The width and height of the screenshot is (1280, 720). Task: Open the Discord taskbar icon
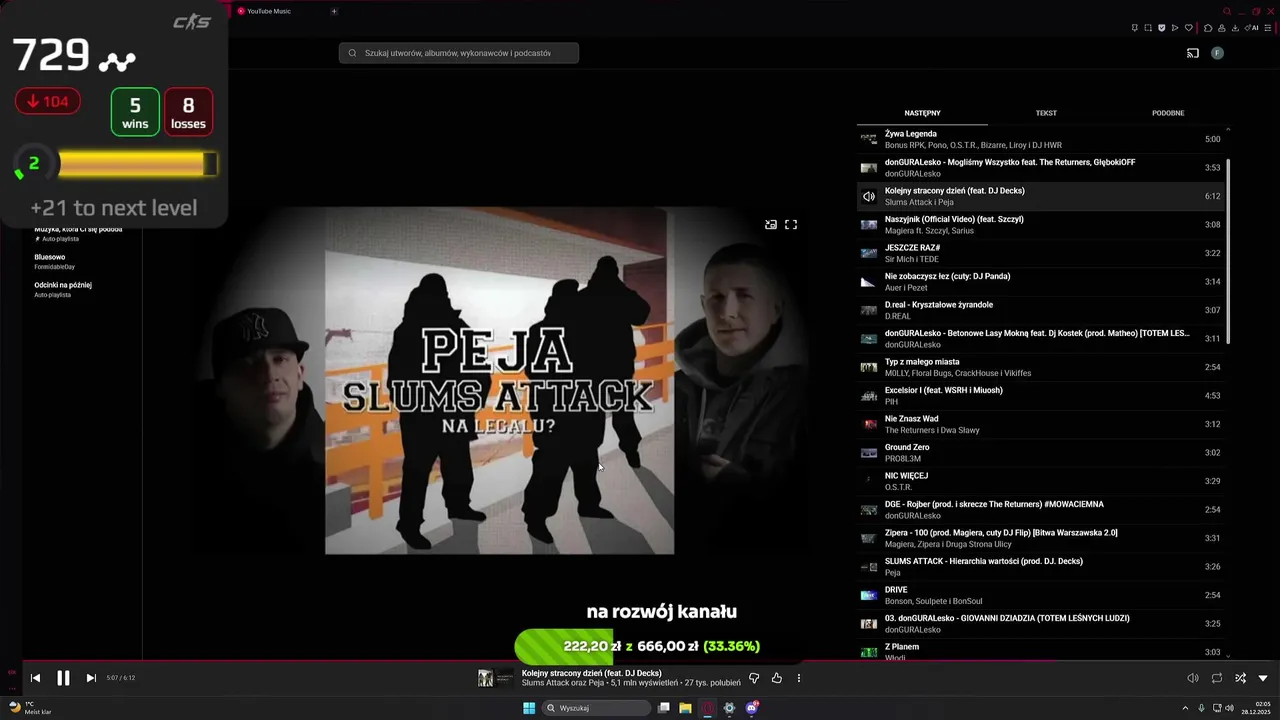(x=752, y=708)
